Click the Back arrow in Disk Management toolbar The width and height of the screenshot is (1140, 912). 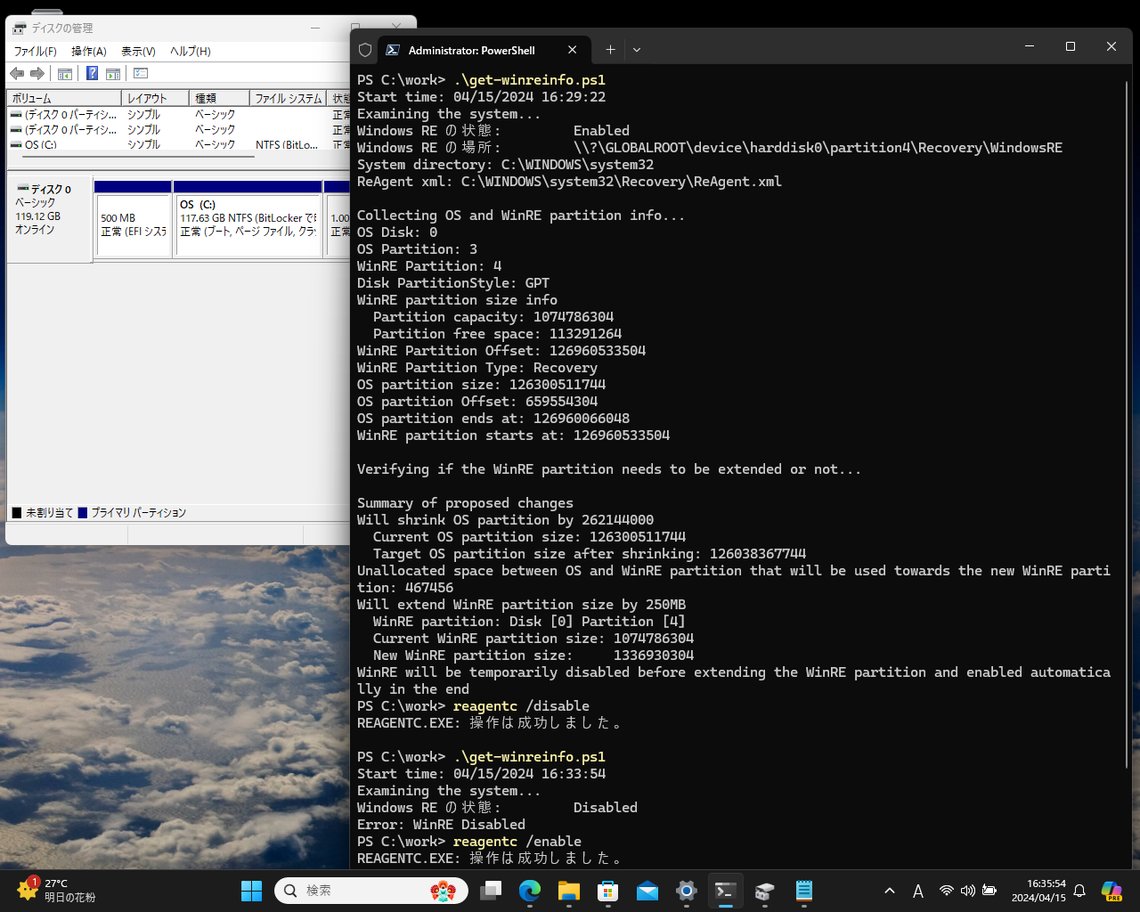pyautogui.click(x=16, y=74)
